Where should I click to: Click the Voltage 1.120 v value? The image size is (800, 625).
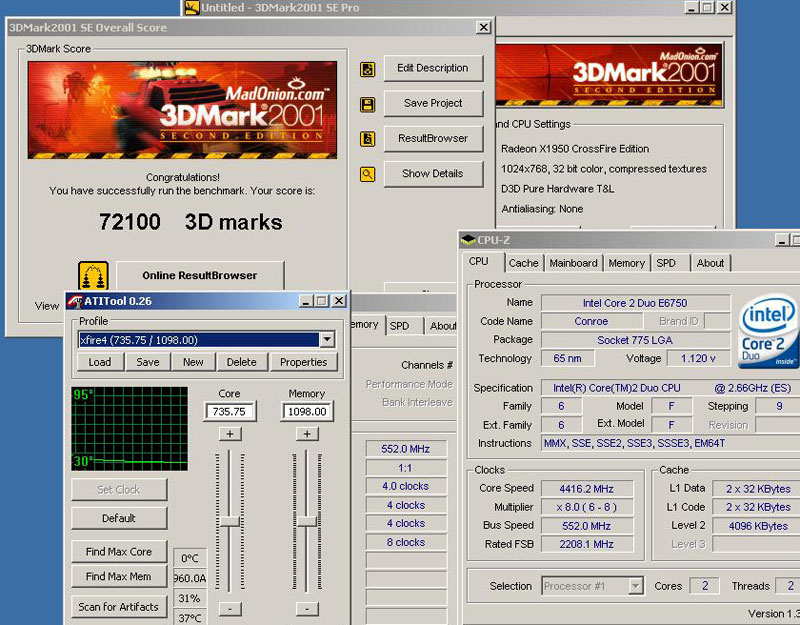698,358
